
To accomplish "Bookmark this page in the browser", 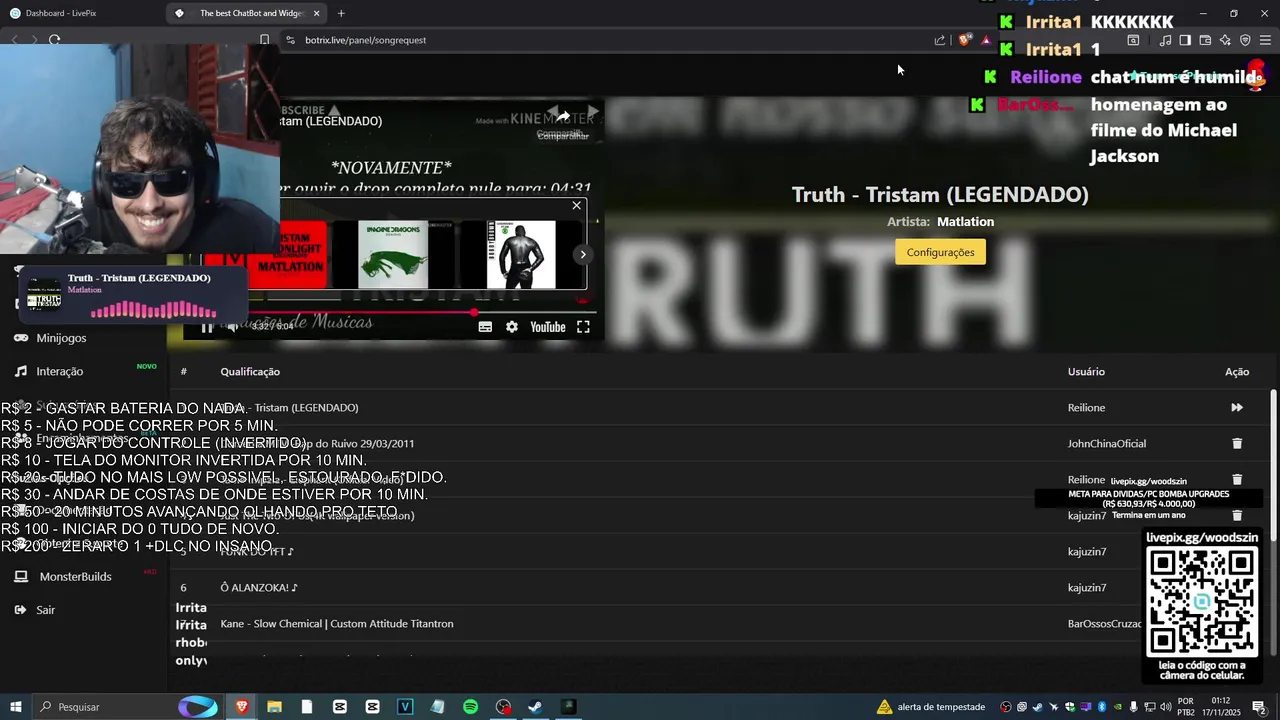I will pos(264,40).
